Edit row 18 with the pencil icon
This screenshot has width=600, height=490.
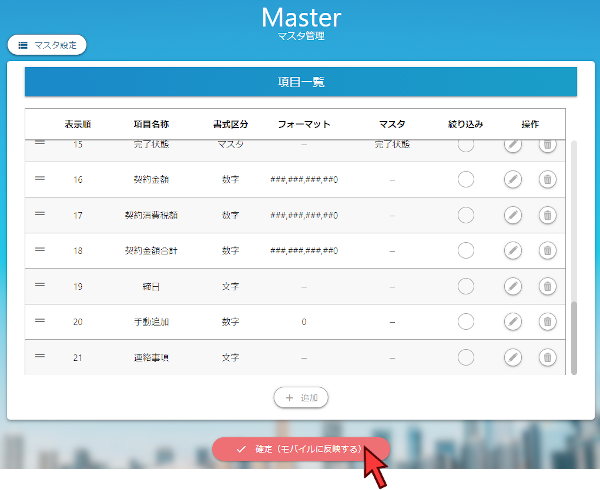(512, 250)
